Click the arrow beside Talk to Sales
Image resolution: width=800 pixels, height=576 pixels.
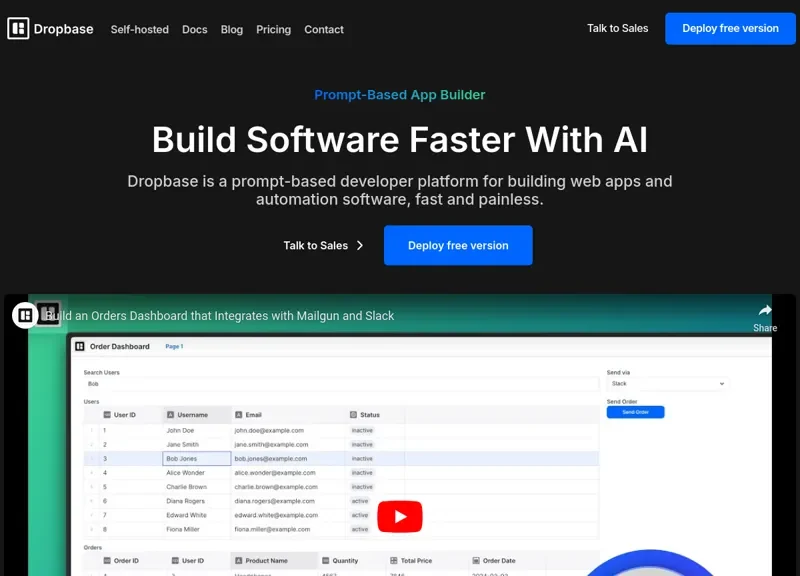360,245
